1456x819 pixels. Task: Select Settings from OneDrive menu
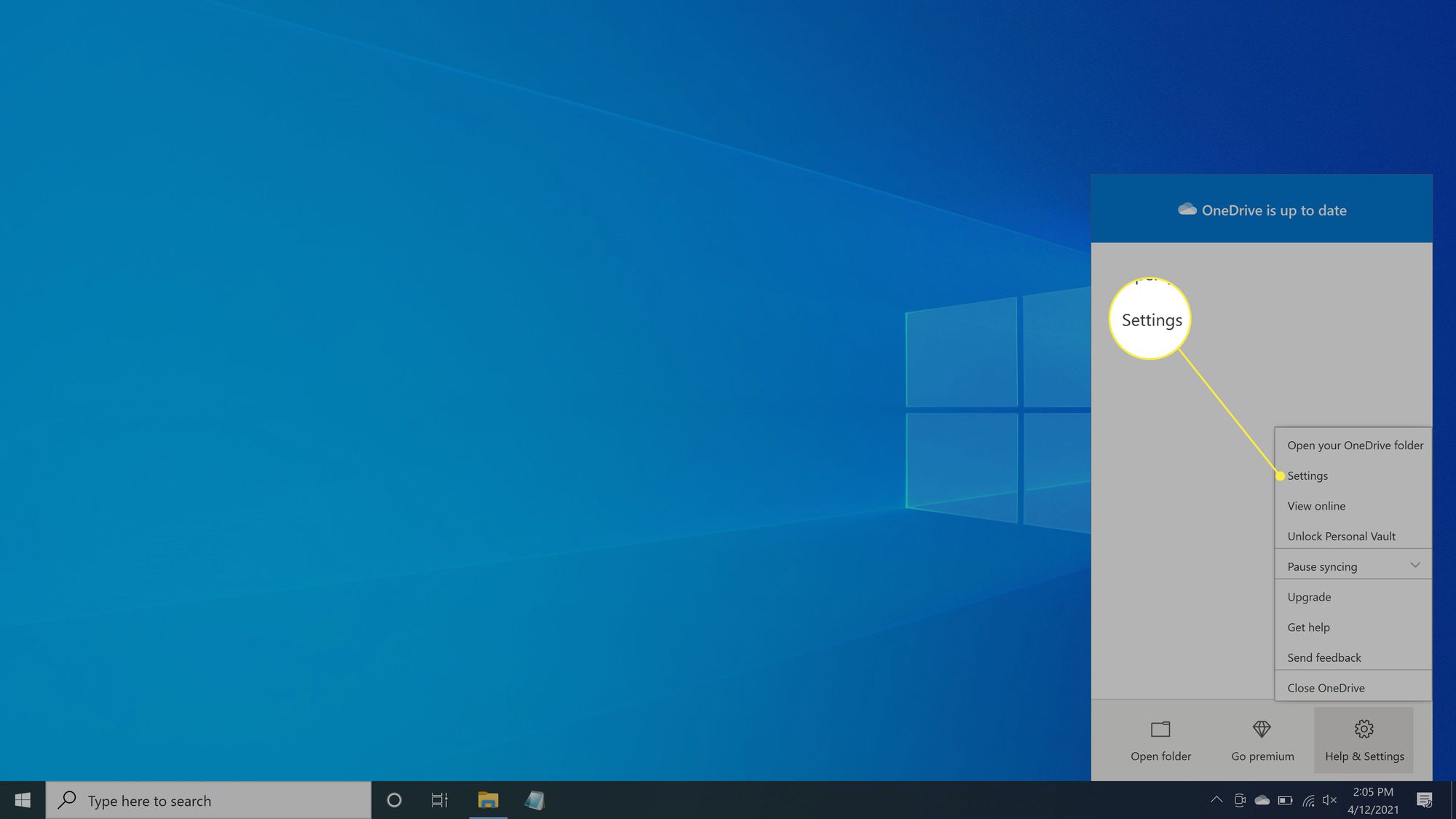(x=1307, y=474)
